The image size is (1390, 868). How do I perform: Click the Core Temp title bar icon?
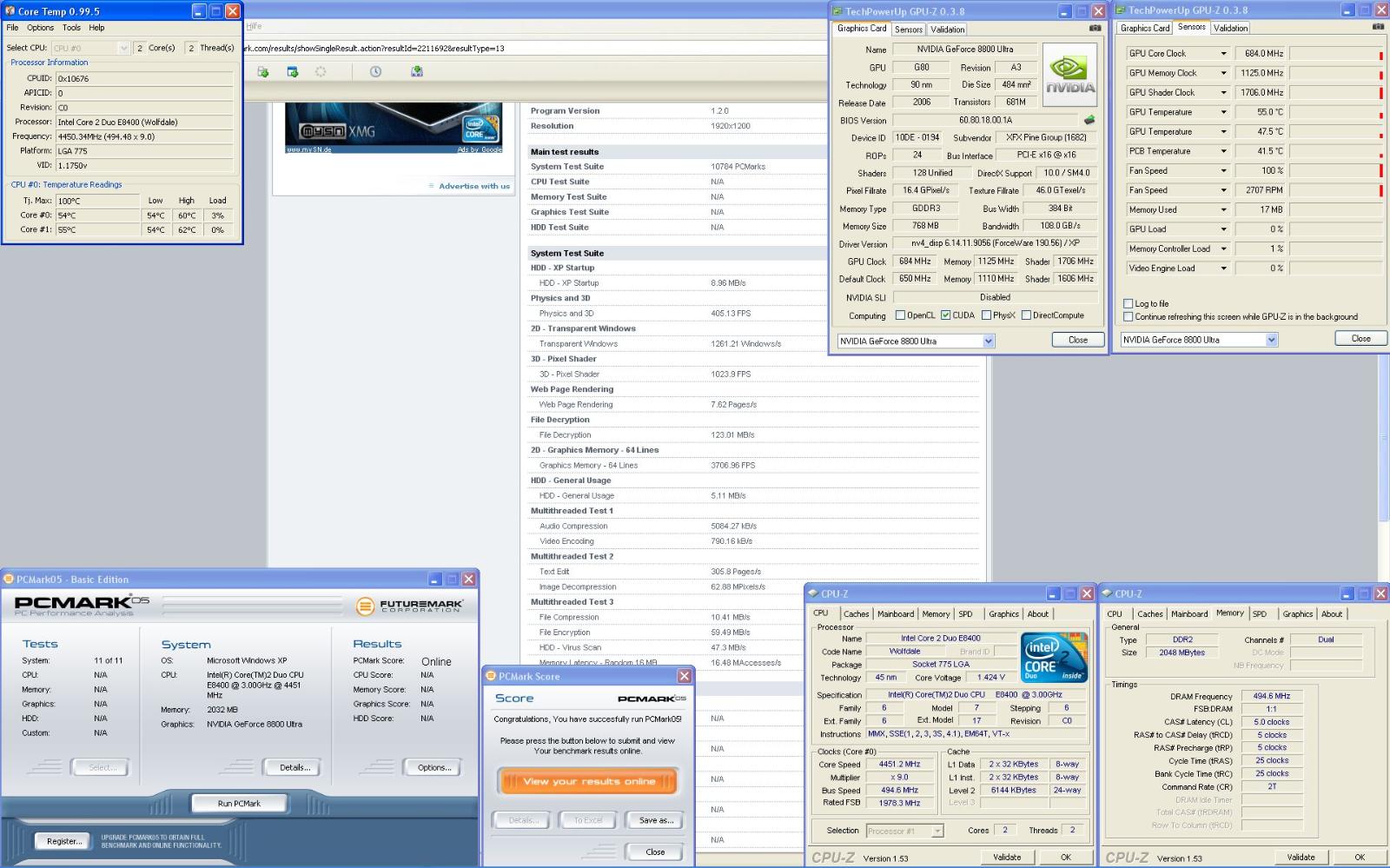(10, 11)
